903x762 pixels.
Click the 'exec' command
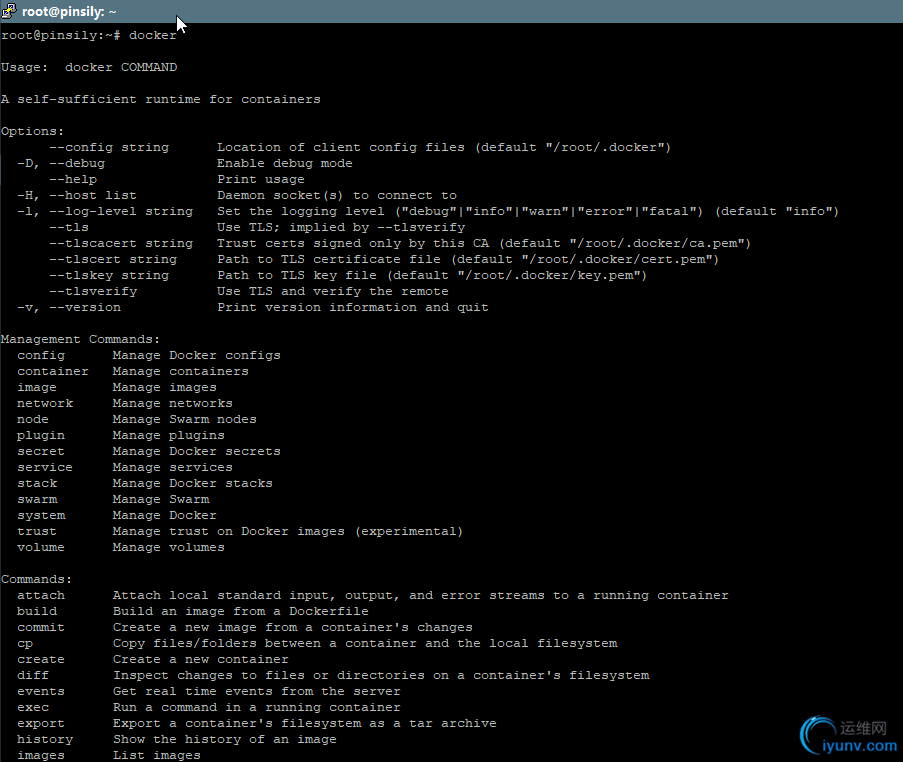click(33, 707)
